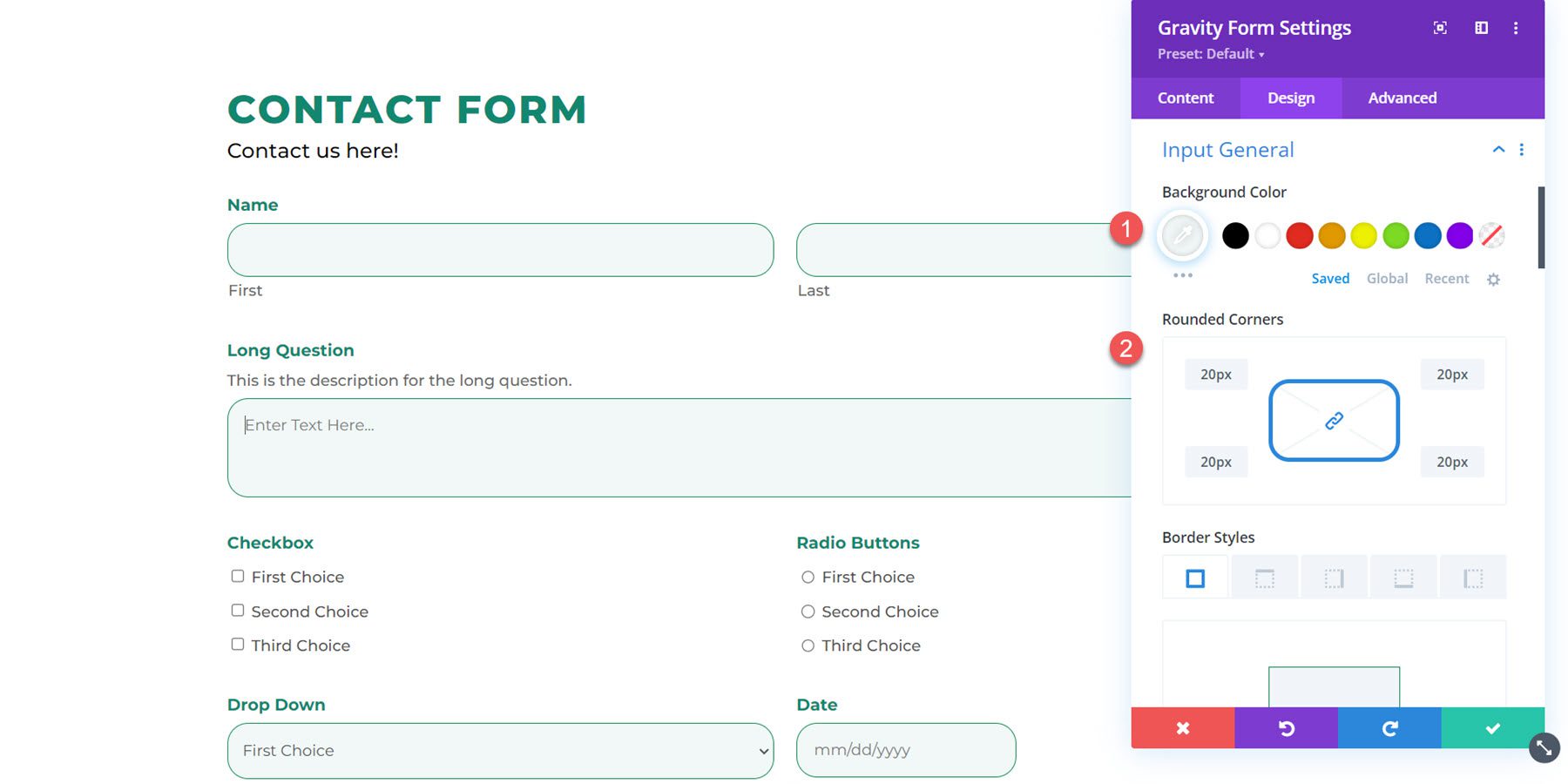Collapse the Input General section

[x=1498, y=149]
